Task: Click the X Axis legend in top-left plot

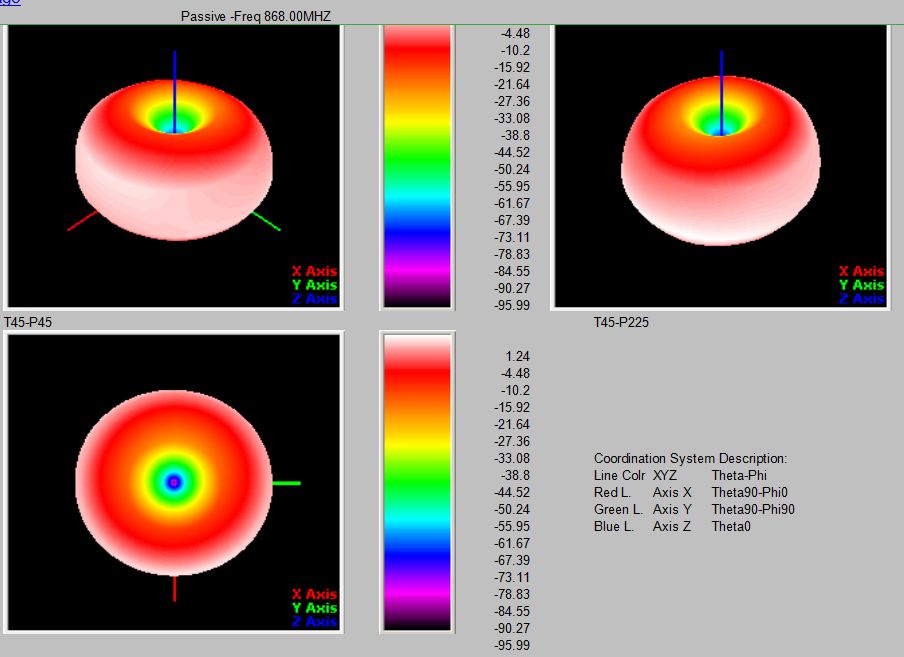Action: click(314, 271)
